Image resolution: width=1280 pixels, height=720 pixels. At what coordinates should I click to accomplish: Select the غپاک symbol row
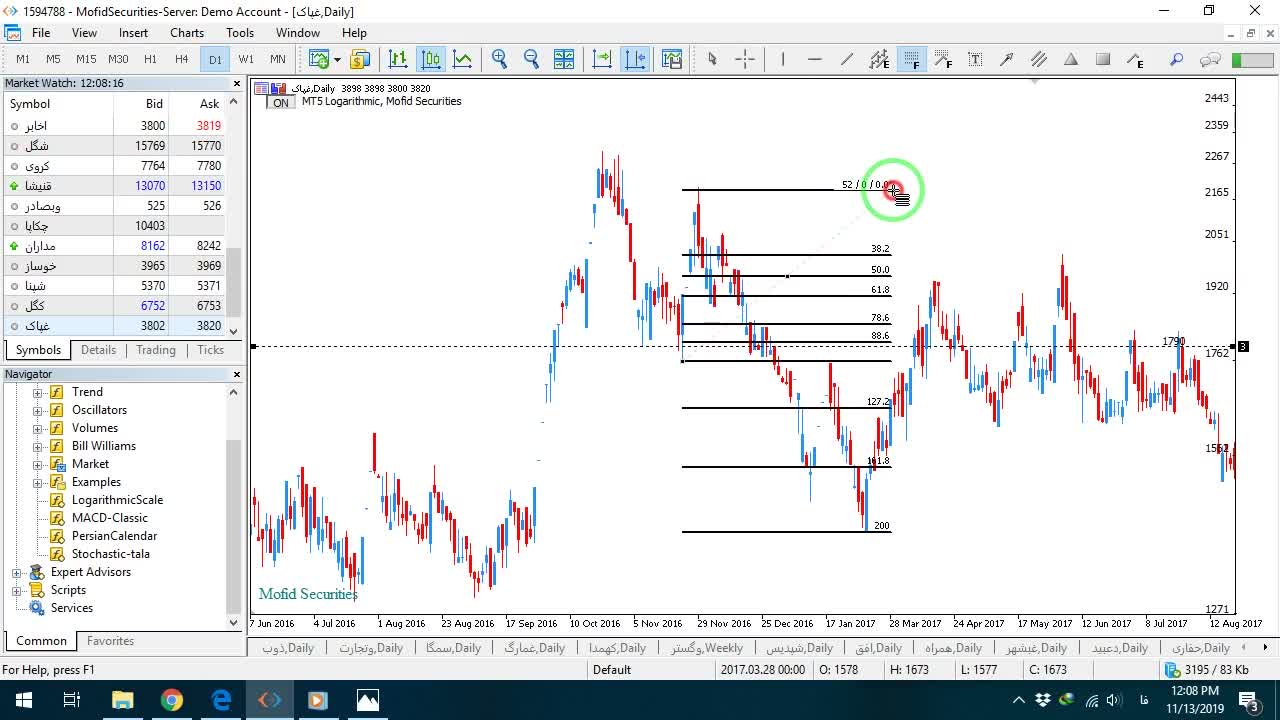[x=115, y=325]
